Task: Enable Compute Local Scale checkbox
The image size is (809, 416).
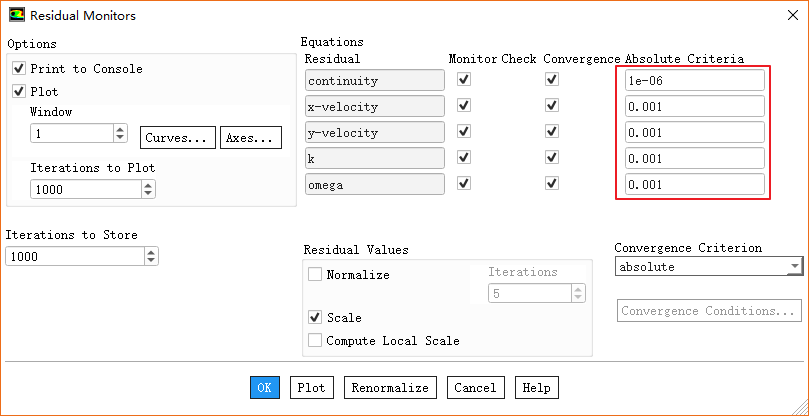Action: pyautogui.click(x=316, y=341)
